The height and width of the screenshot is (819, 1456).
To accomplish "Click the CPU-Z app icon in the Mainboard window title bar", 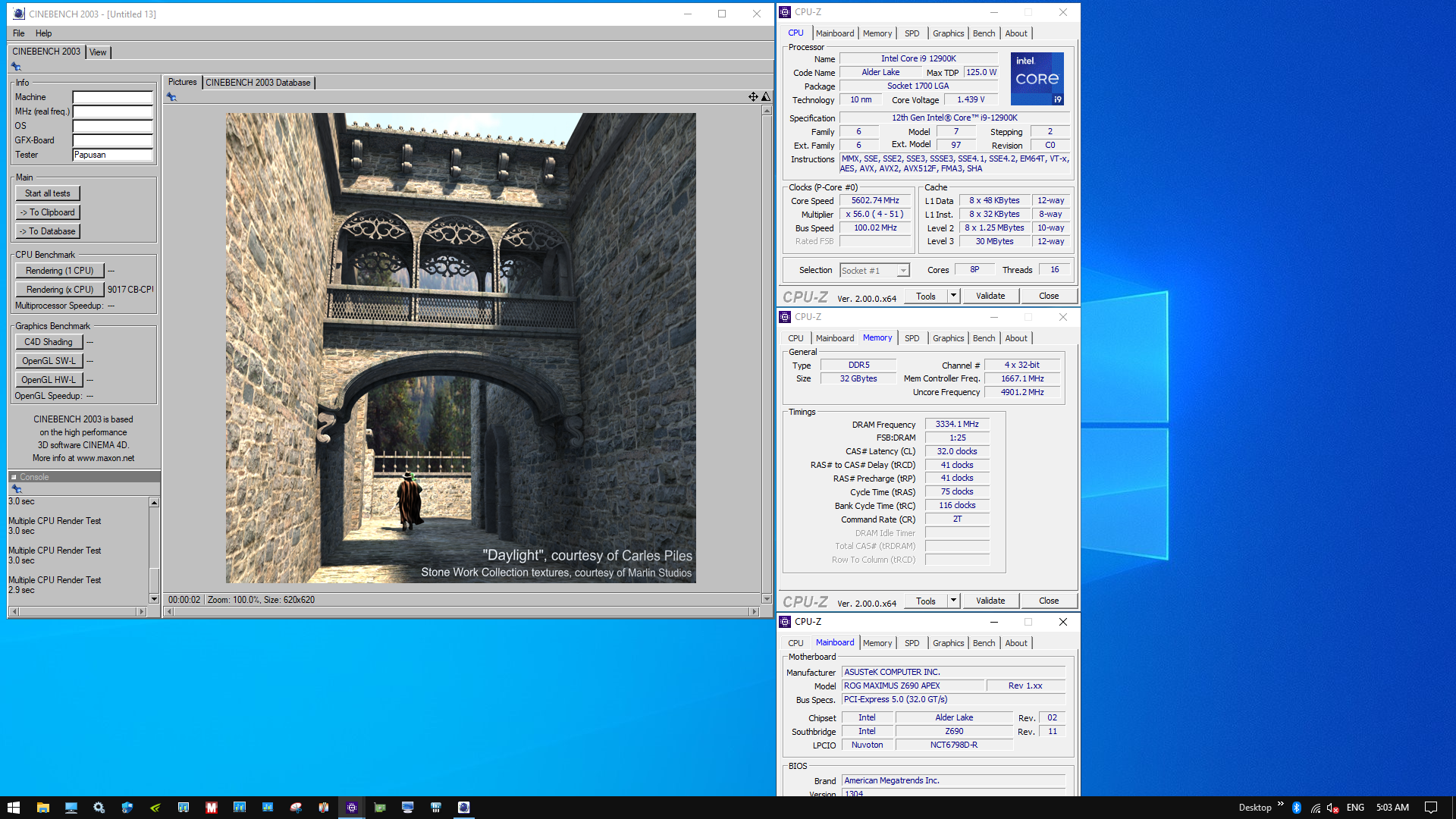I will 785,622.
